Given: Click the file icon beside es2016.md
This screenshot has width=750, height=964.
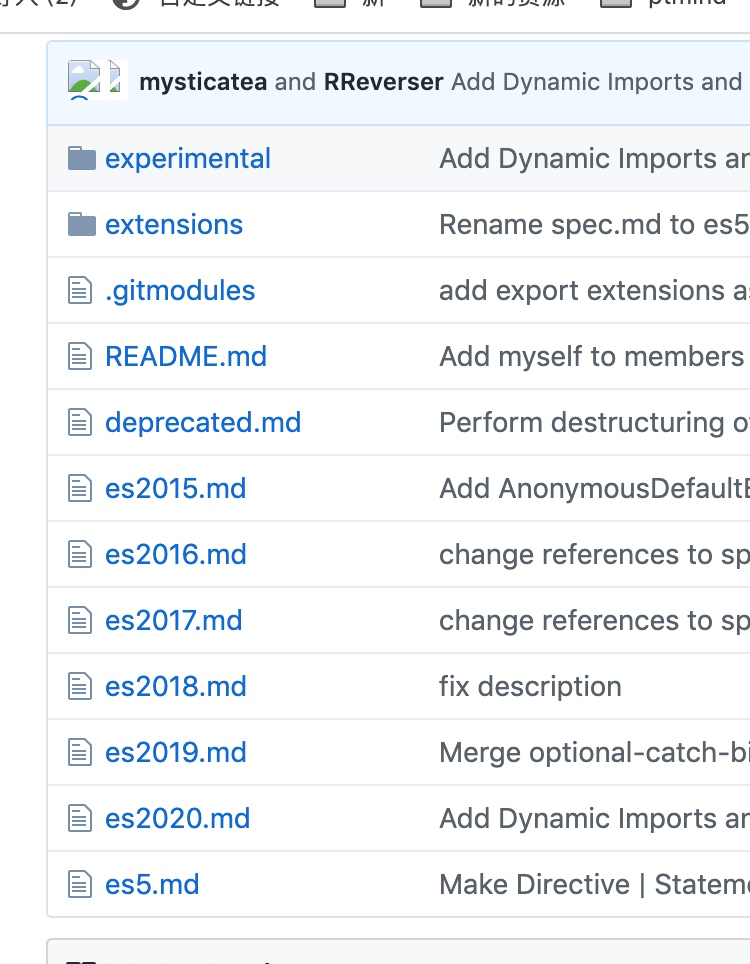Looking at the screenshot, I should [x=80, y=555].
